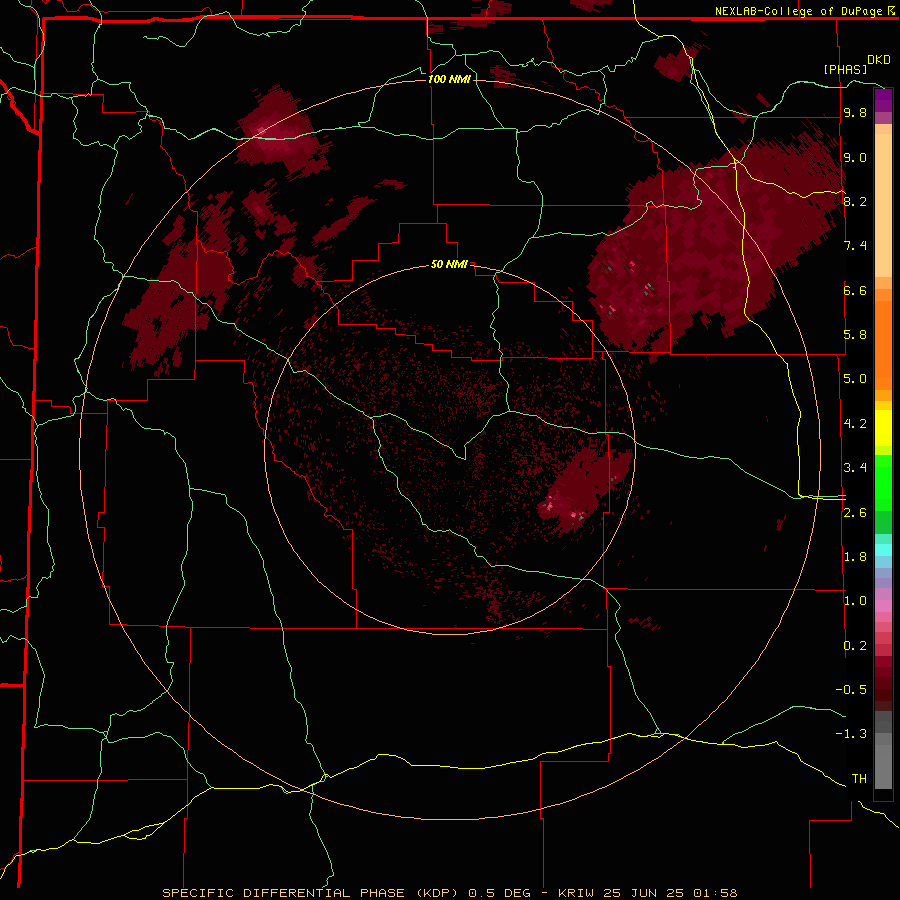Pick the cyan swatch on the color scale

tap(883, 550)
